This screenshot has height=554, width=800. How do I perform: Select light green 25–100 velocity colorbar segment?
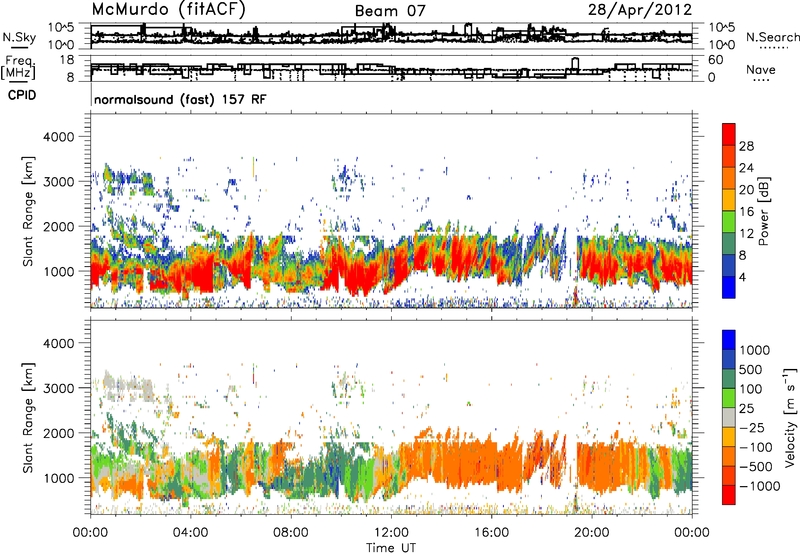729,398
